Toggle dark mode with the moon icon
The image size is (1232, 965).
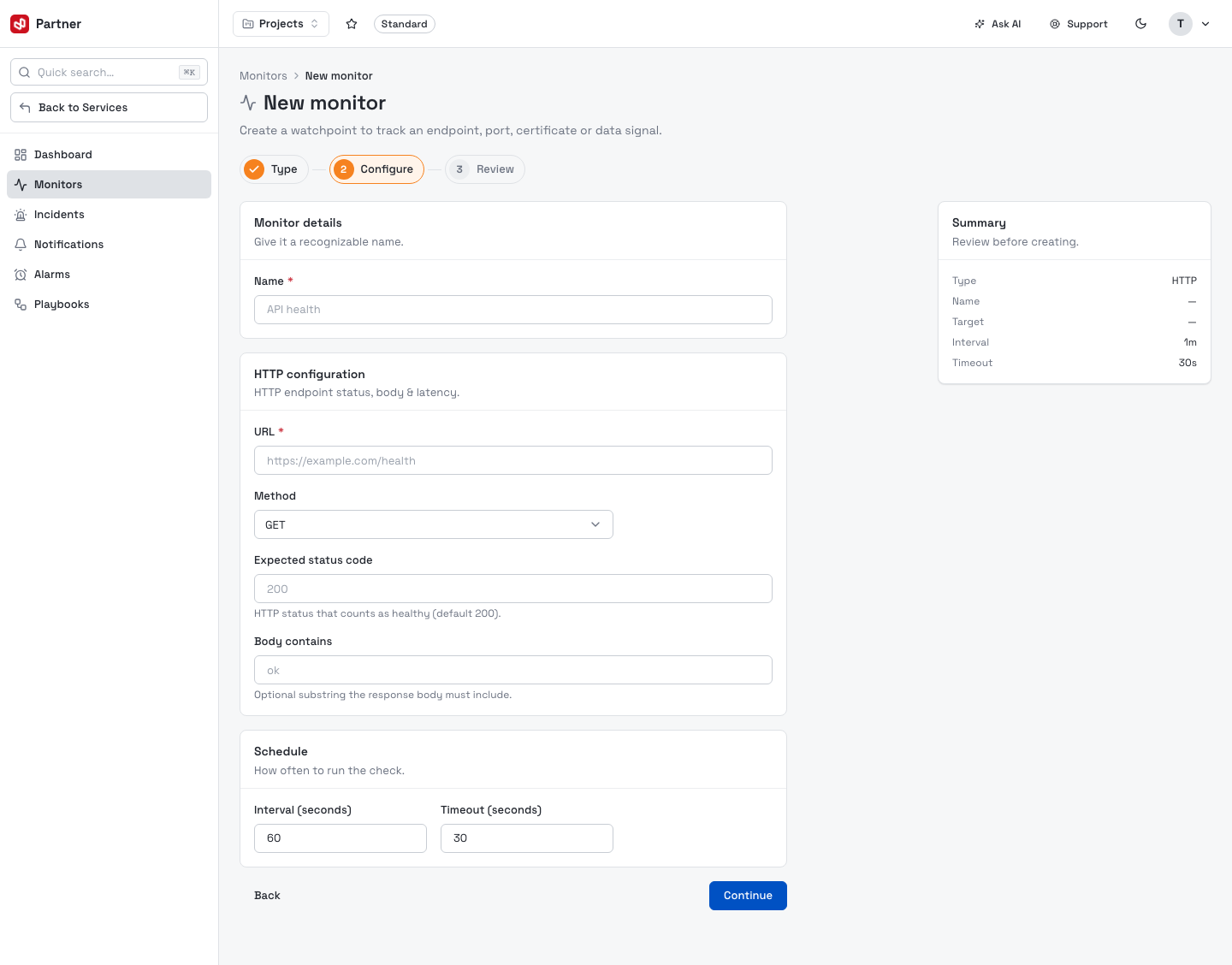pos(1141,24)
